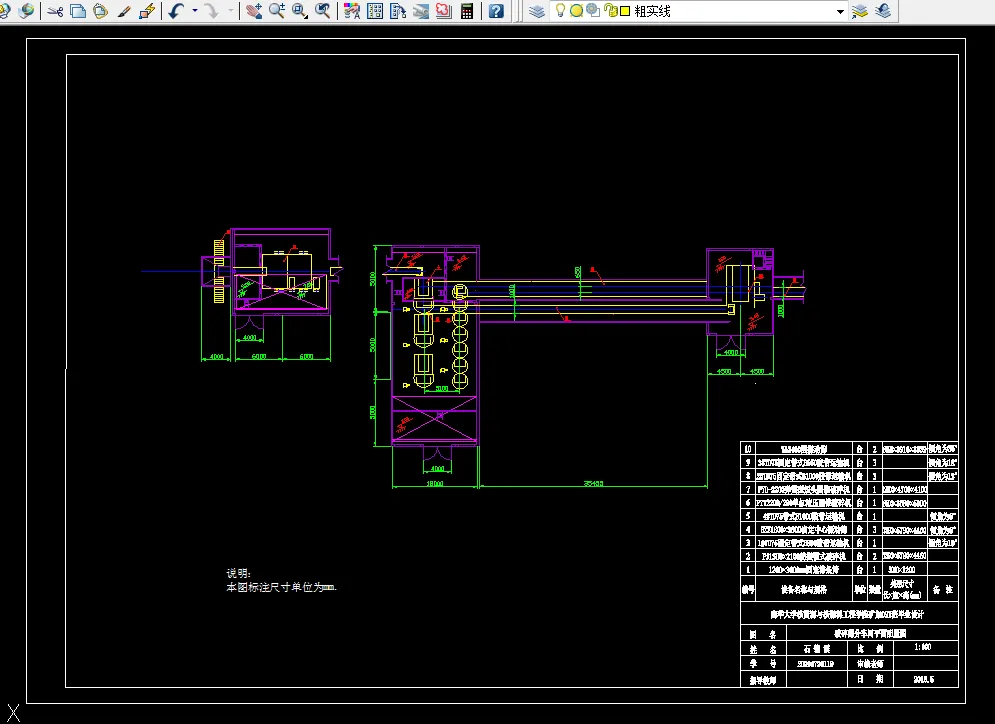Viewport: 995px width, 724px height.
Task: Click the 3D DWF publish globe icon
Action: pyautogui.click(x=27, y=11)
